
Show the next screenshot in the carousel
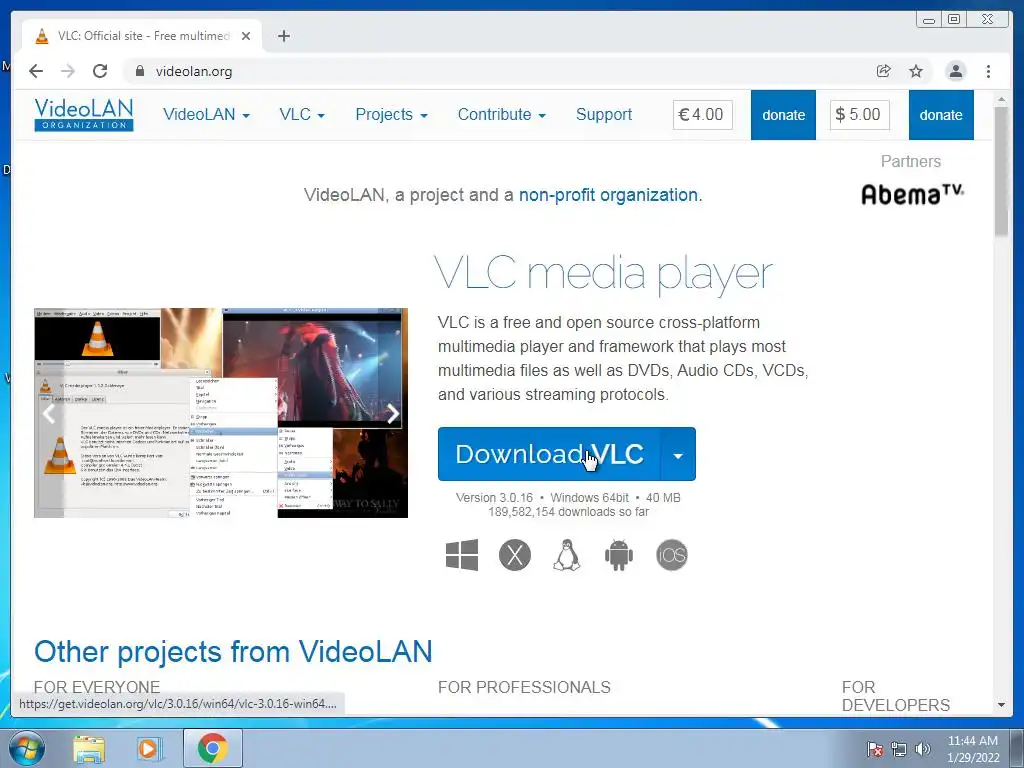pos(392,413)
